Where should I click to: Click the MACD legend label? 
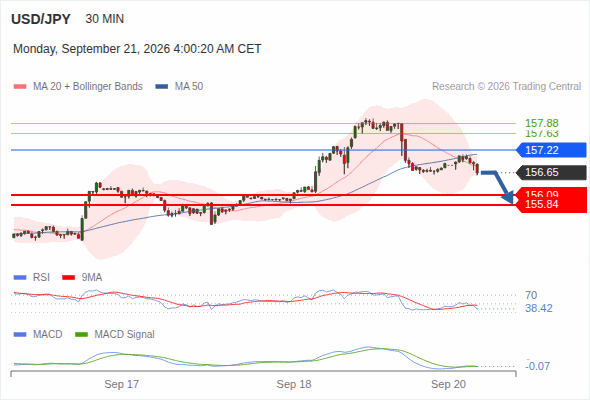(x=47, y=335)
